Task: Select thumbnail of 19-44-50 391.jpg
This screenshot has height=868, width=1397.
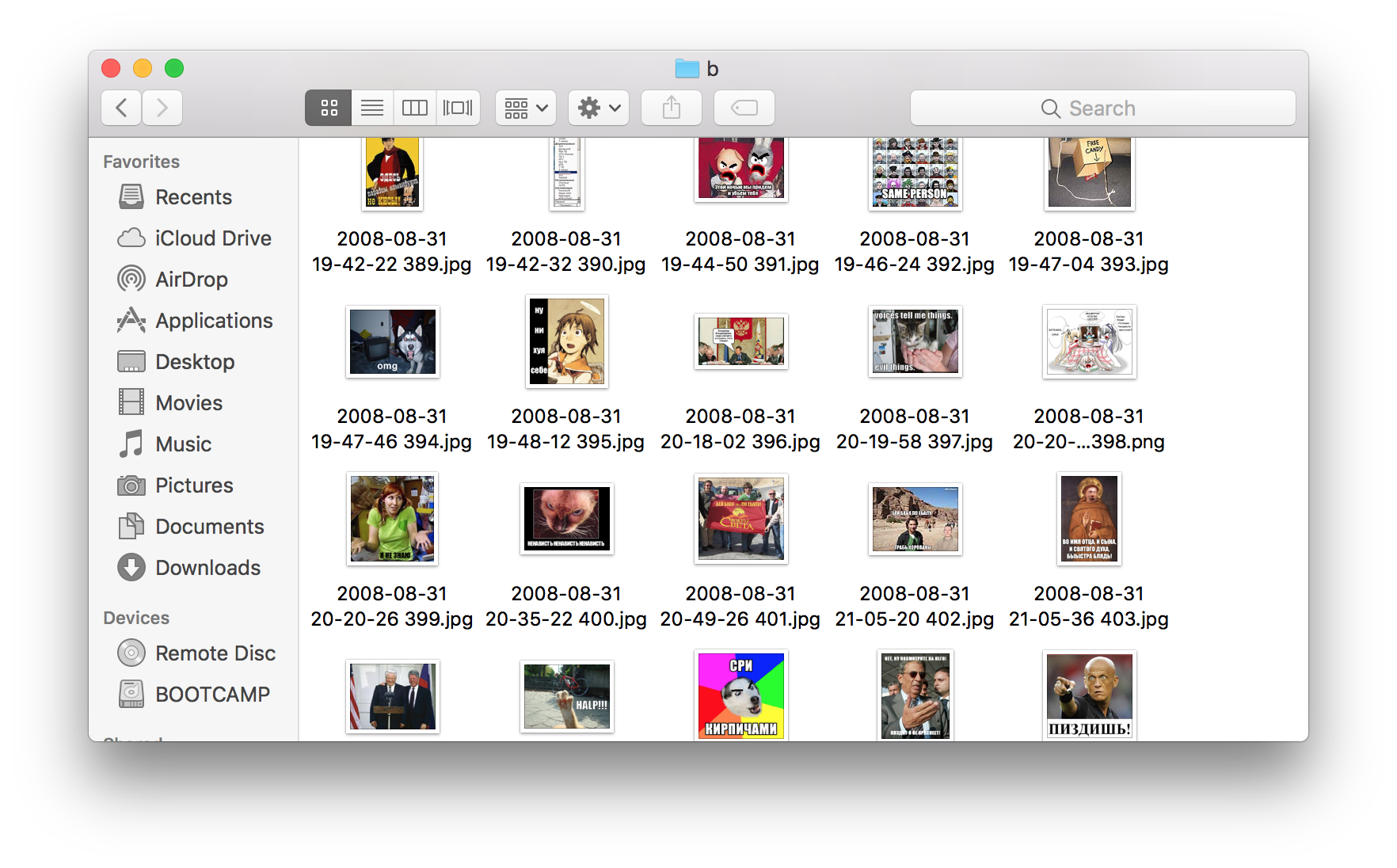Action: (x=741, y=170)
